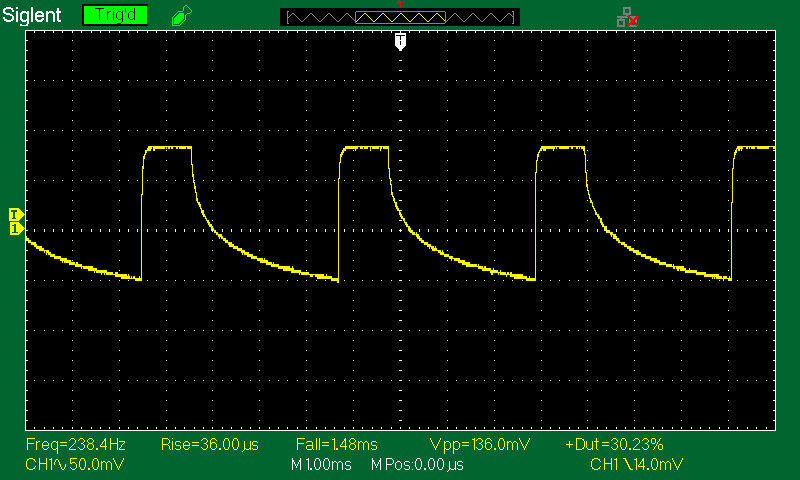Click the channel 1 ground reference marker
Screen dimensions: 800x480
coord(15,230)
